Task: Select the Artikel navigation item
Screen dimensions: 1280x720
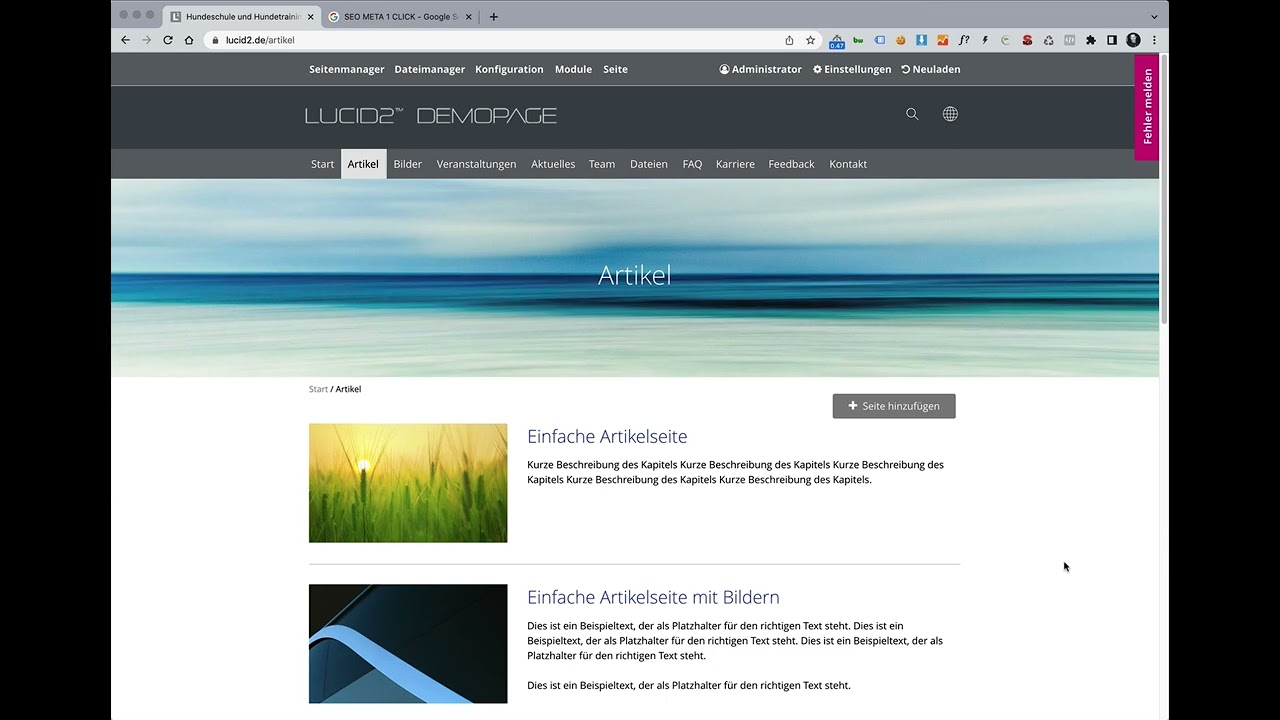Action: tap(363, 164)
